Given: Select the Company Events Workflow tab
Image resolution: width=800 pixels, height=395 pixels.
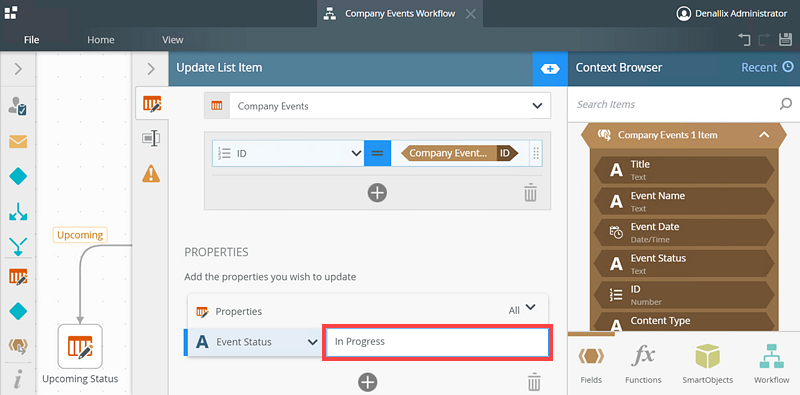Looking at the screenshot, I should [x=399, y=14].
